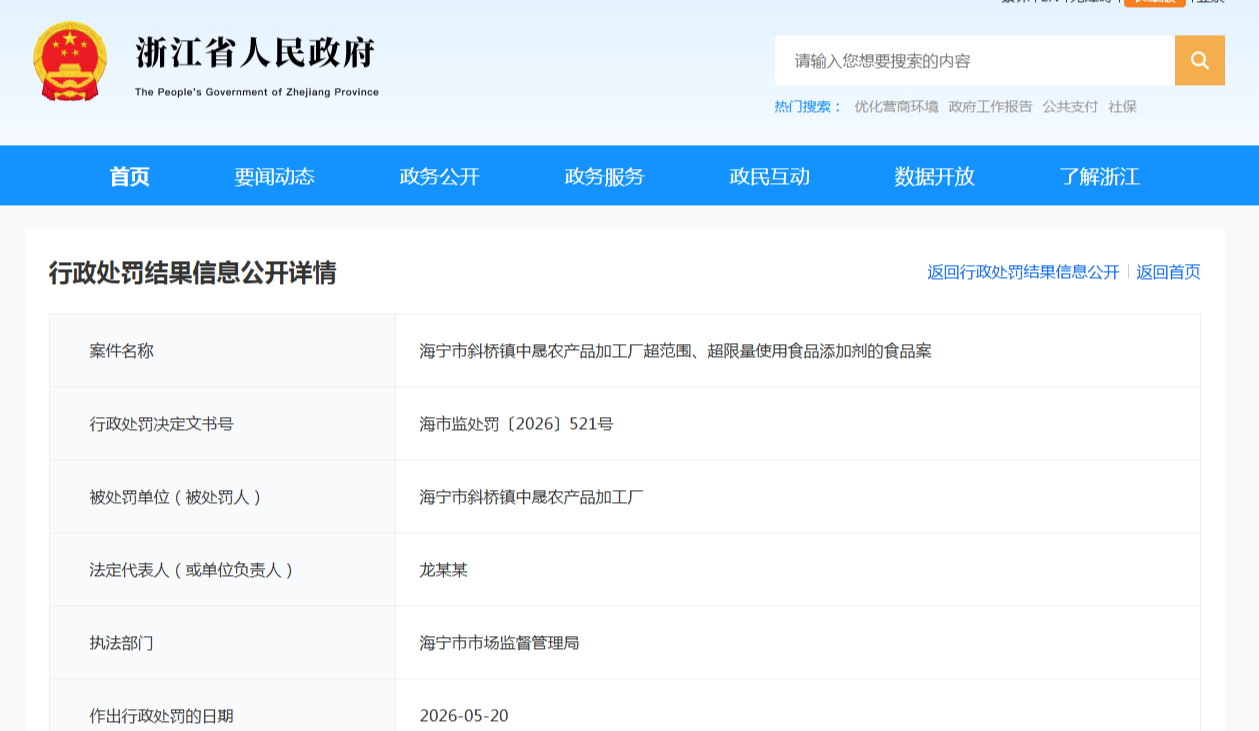Click the 执法部门 label cell

tap(222, 643)
